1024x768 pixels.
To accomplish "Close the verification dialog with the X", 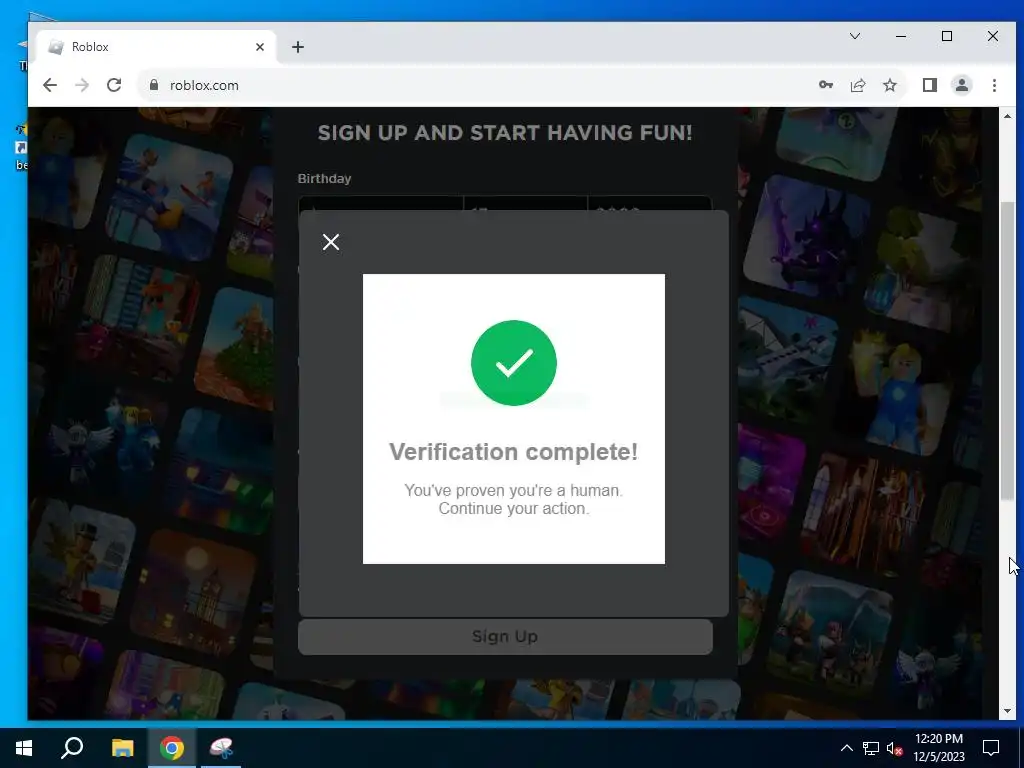I will 330,242.
